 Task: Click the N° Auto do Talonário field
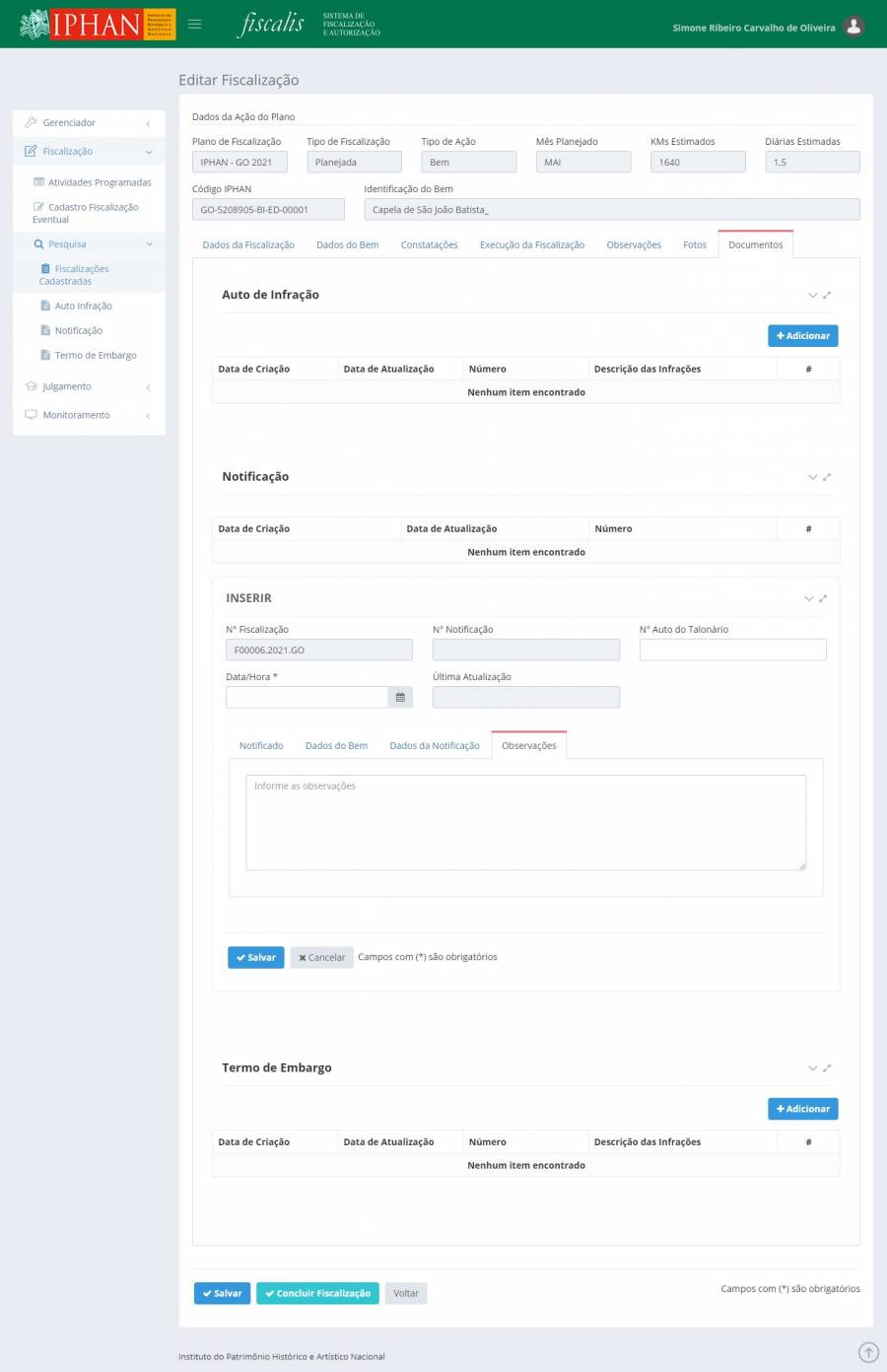click(x=732, y=650)
